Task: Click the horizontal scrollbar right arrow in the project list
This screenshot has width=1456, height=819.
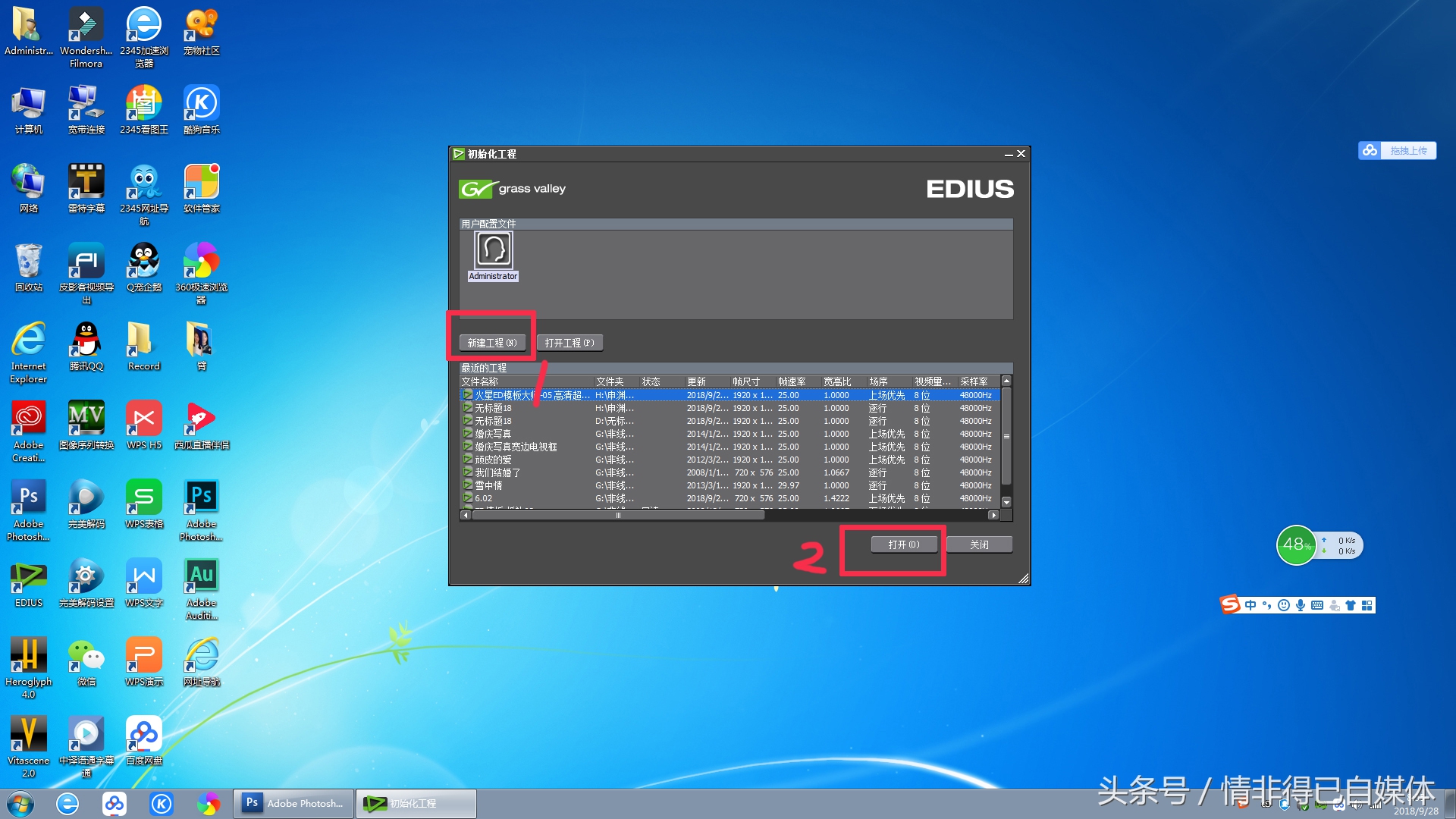Action: (x=994, y=515)
